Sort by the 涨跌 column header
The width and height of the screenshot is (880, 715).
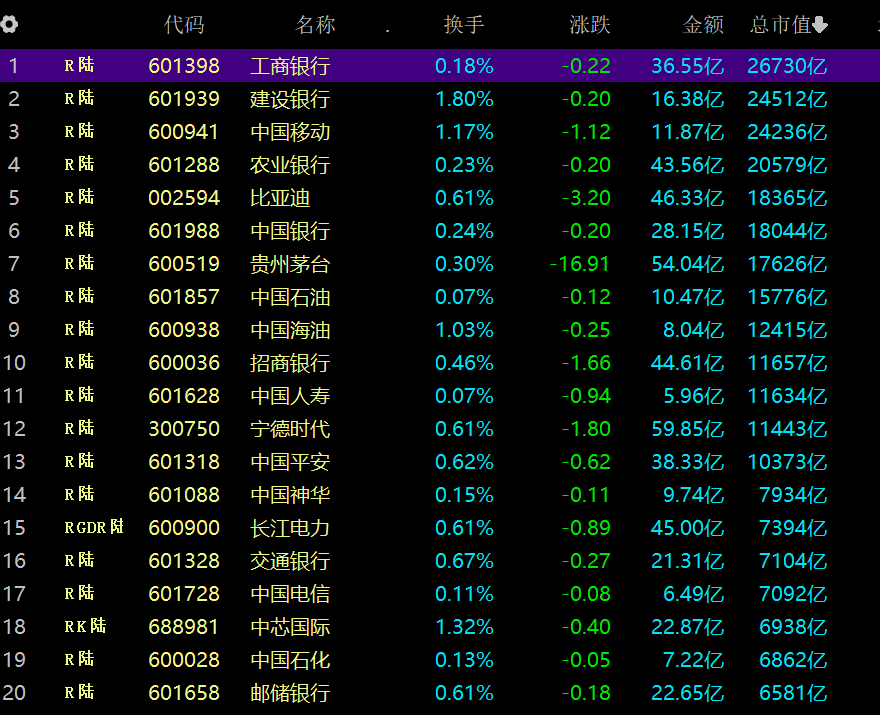[x=590, y=25]
